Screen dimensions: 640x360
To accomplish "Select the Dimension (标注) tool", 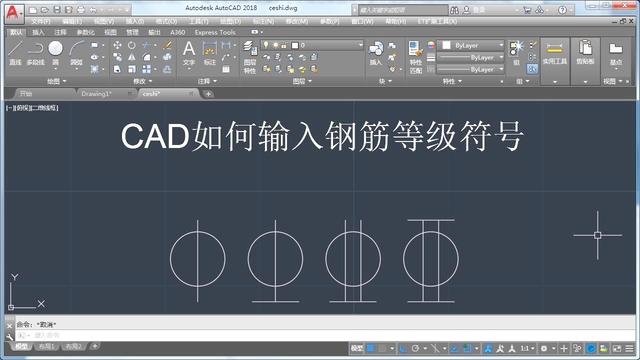I will [209, 53].
